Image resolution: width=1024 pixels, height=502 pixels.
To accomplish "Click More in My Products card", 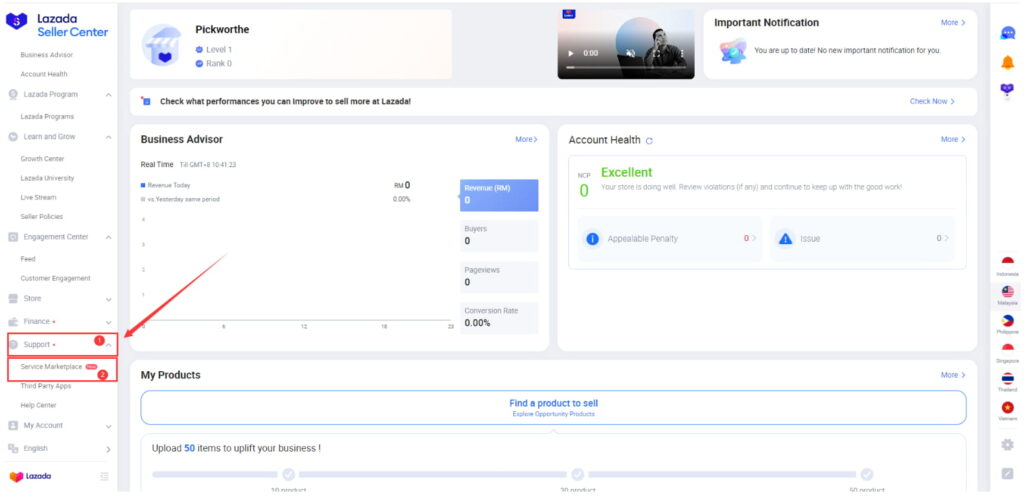I will point(953,375).
